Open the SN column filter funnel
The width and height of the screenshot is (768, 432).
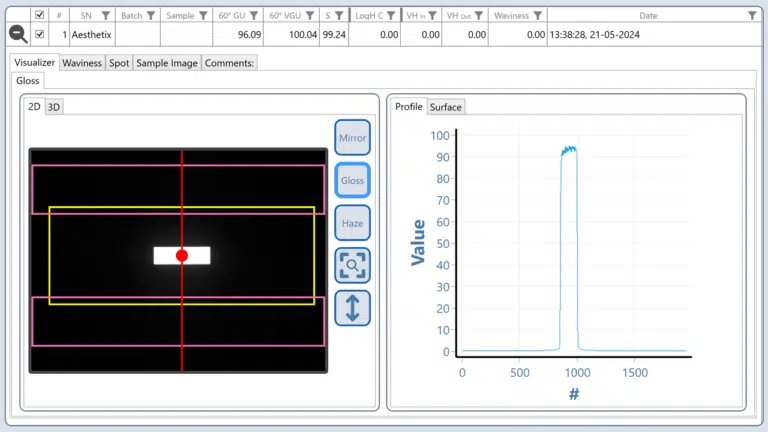106,16
